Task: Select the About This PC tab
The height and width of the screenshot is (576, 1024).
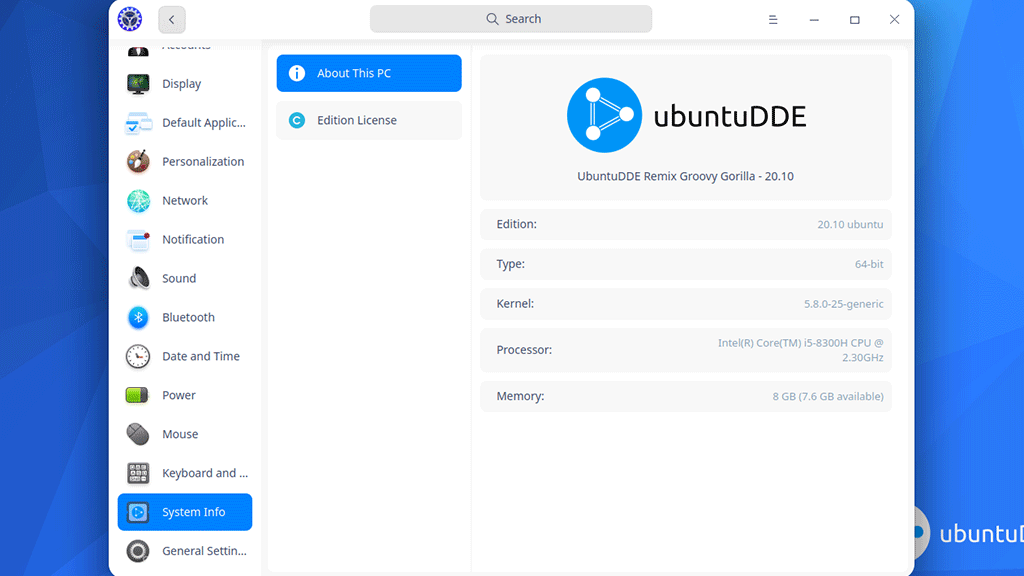Action: pyautogui.click(x=368, y=73)
